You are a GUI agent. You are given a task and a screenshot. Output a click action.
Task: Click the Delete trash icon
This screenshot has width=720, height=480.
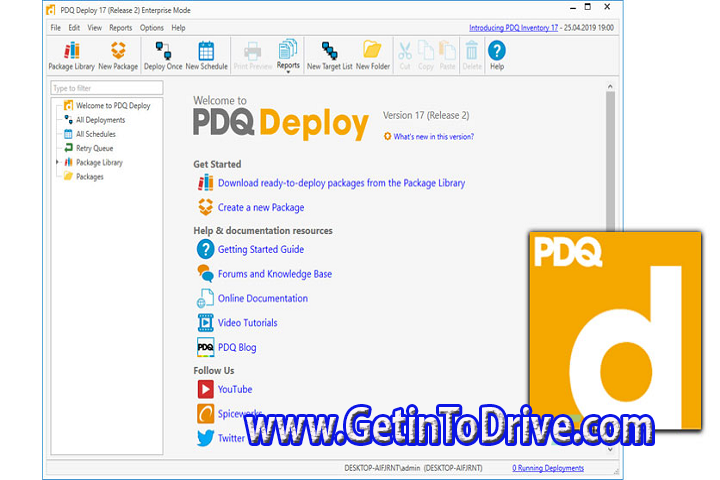472,51
